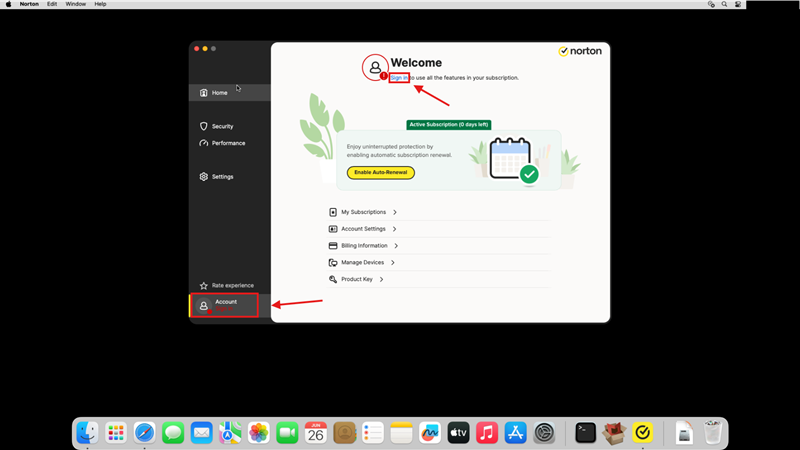Open System Settings from the Dock

pyautogui.click(x=544, y=433)
